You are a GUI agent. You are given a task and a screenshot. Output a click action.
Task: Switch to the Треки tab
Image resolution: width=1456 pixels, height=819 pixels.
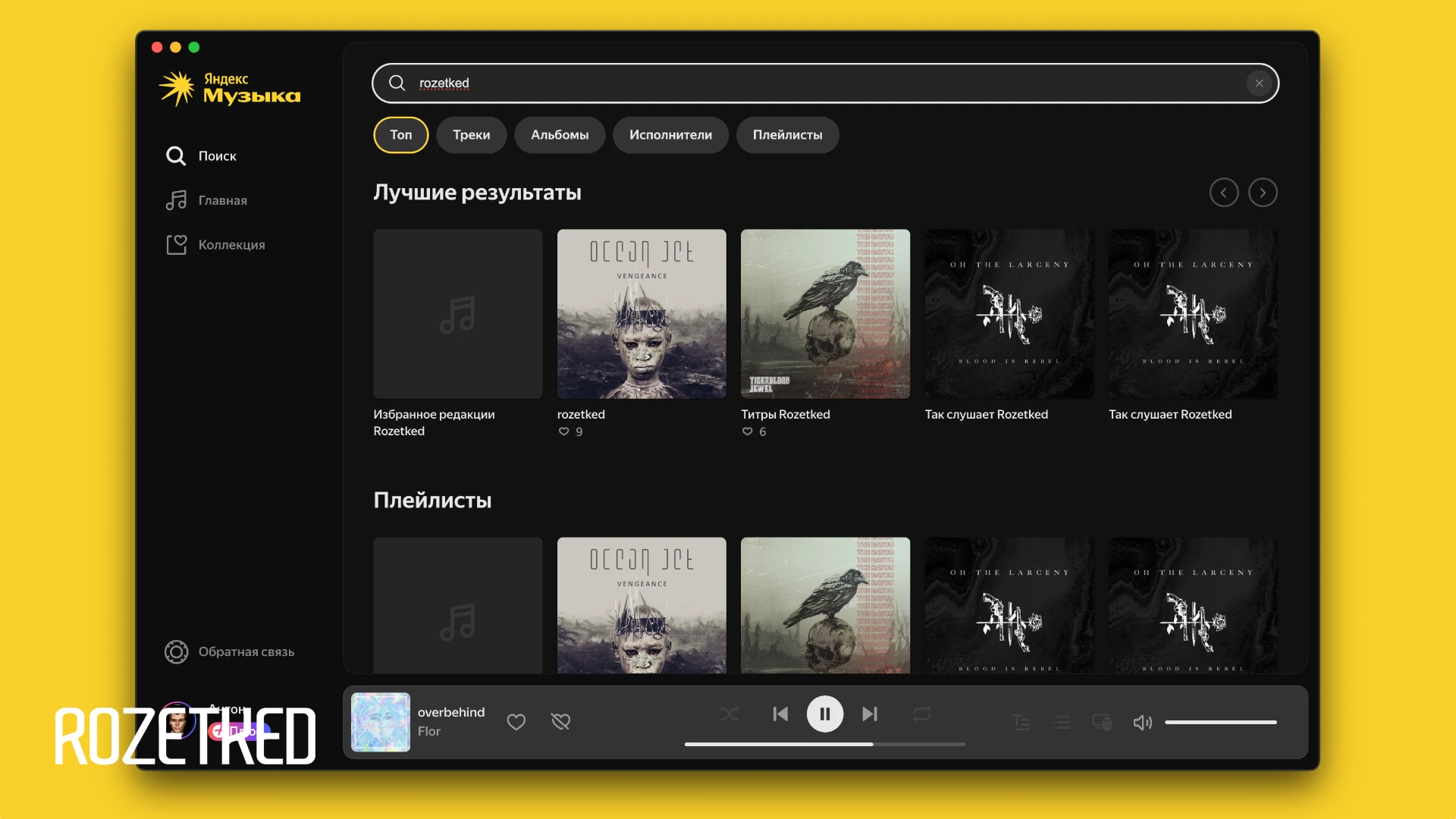(x=471, y=135)
